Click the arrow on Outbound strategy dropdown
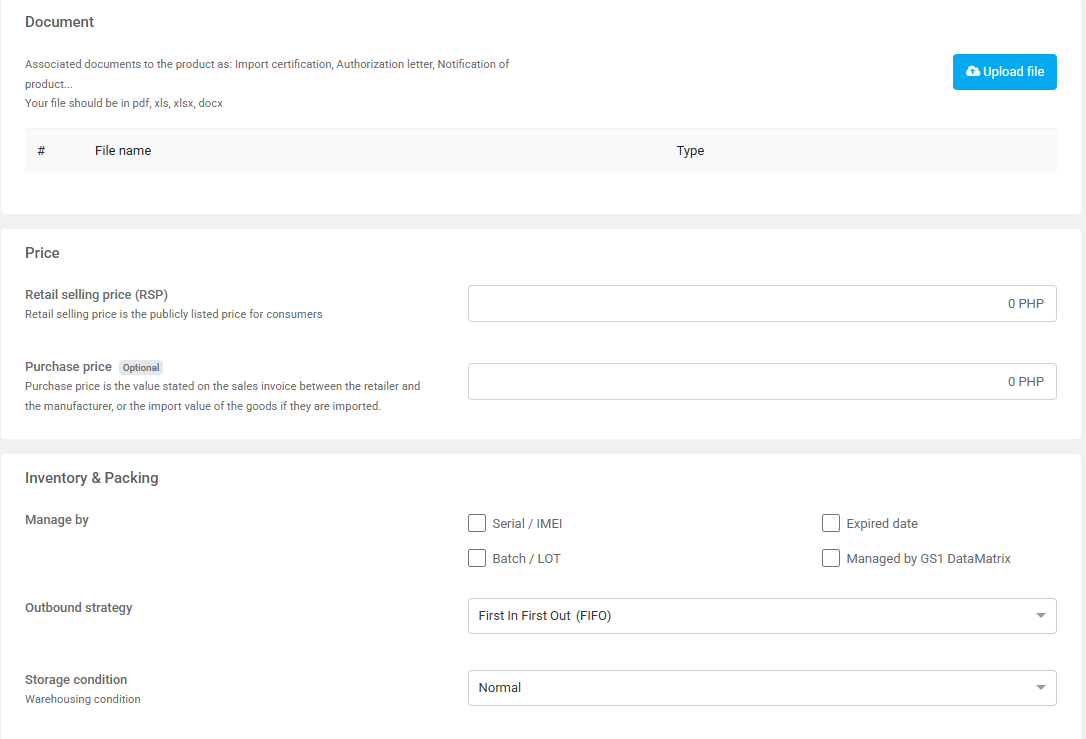The height and width of the screenshot is (739, 1086). [1040, 616]
